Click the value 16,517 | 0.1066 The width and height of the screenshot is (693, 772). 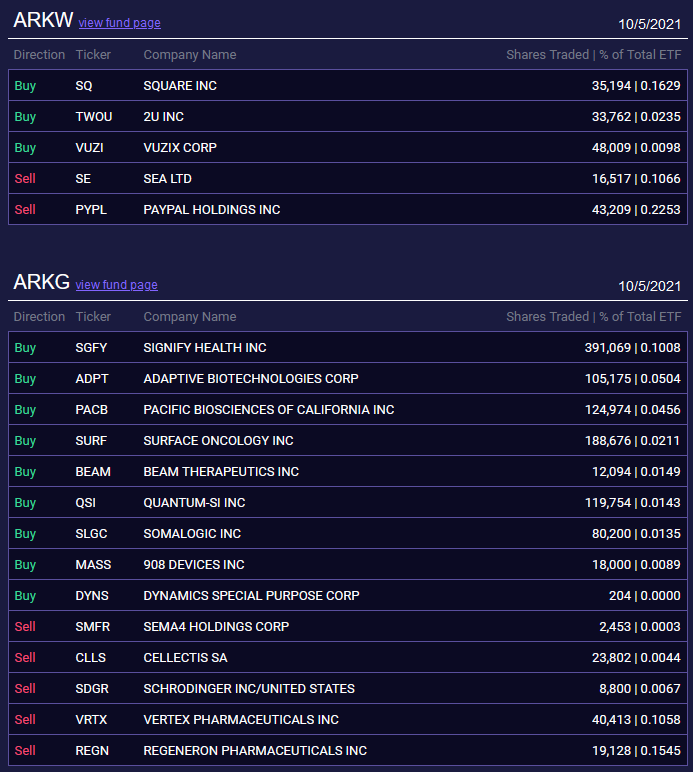pyautogui.click(x=636, y=179)
